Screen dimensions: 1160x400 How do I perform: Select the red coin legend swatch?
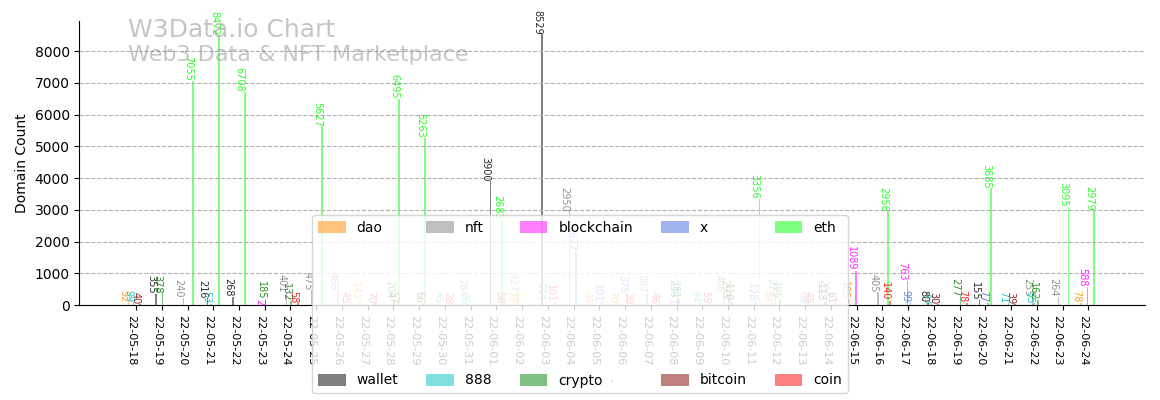point(789,380)
